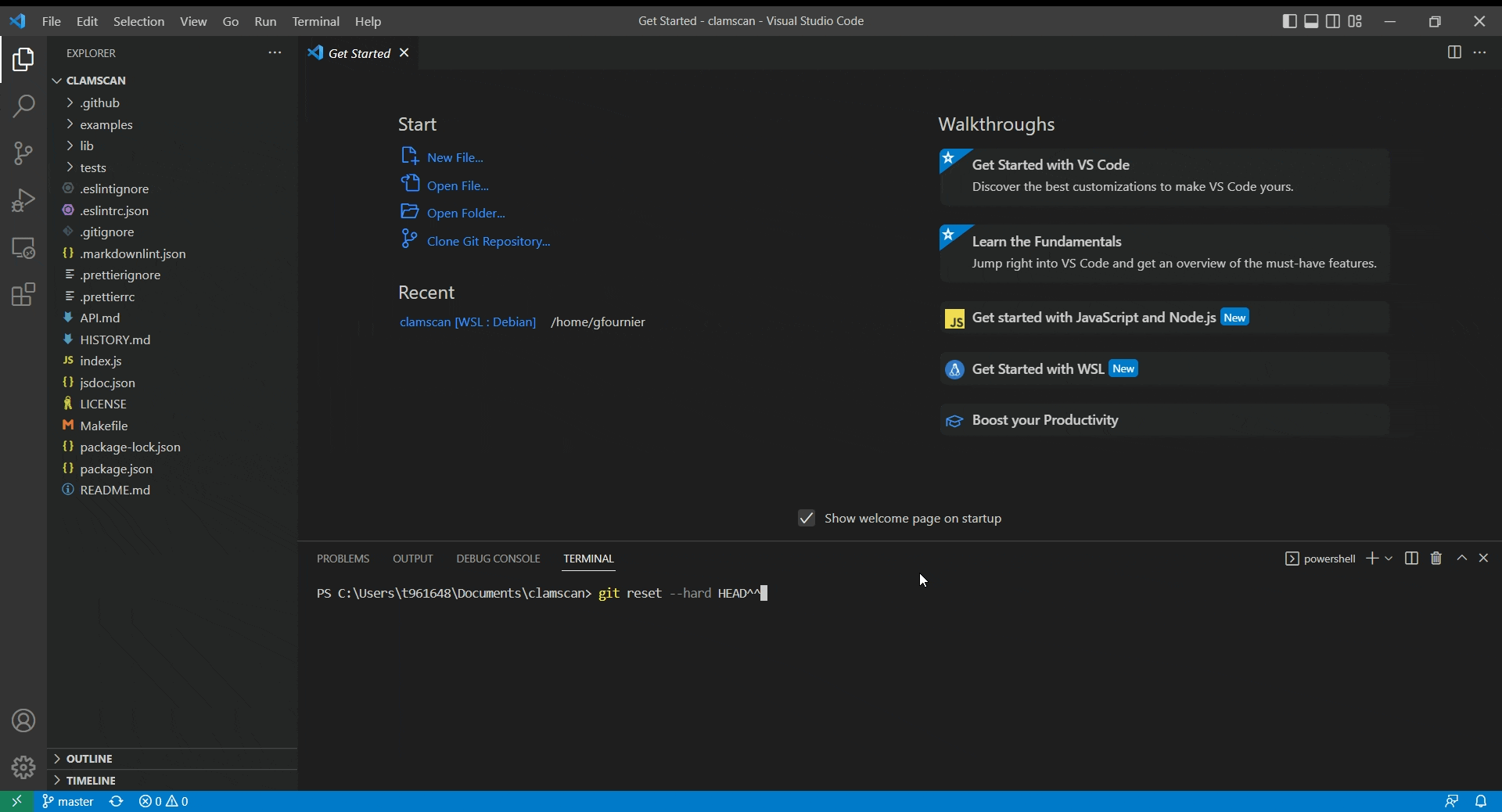Open launch profile dropdown next to plus

[1389, 558]
